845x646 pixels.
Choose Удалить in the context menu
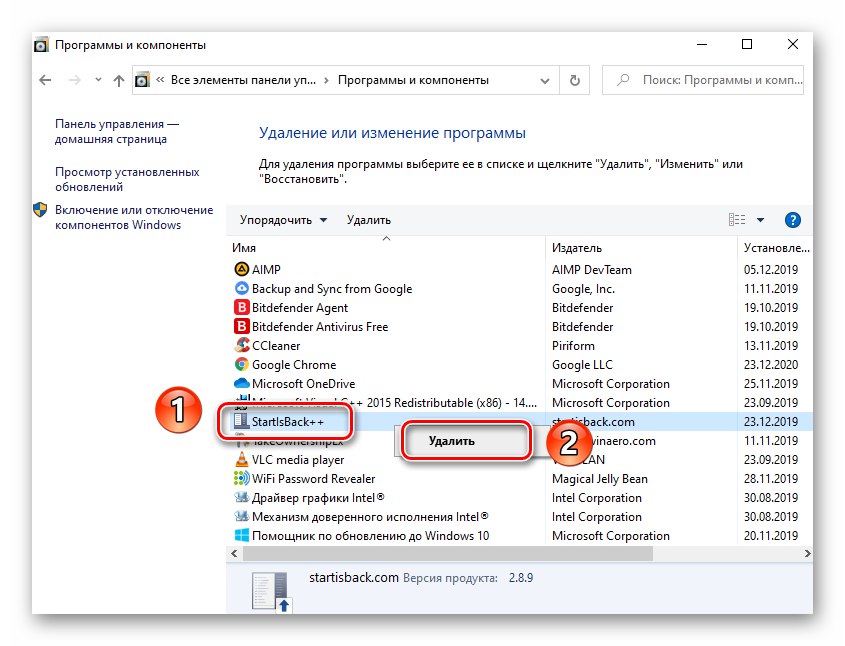pyautogui.click(x=452, y=441)
